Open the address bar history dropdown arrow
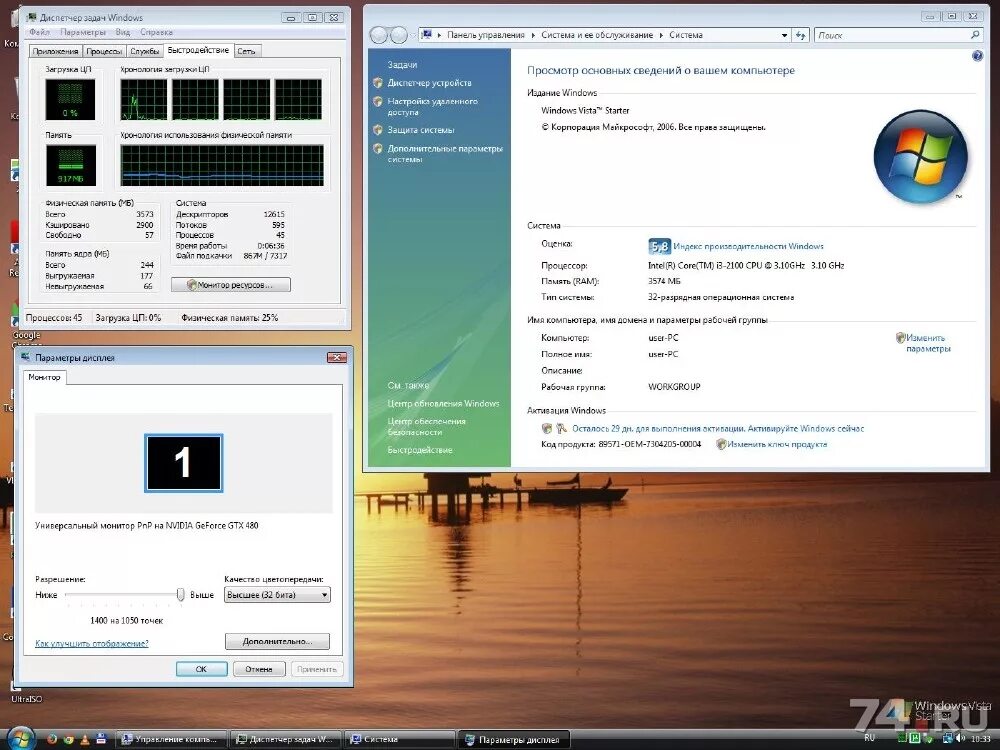Image resolution: width=1000 pixels, height=750 pixels. tap(784, 35)
